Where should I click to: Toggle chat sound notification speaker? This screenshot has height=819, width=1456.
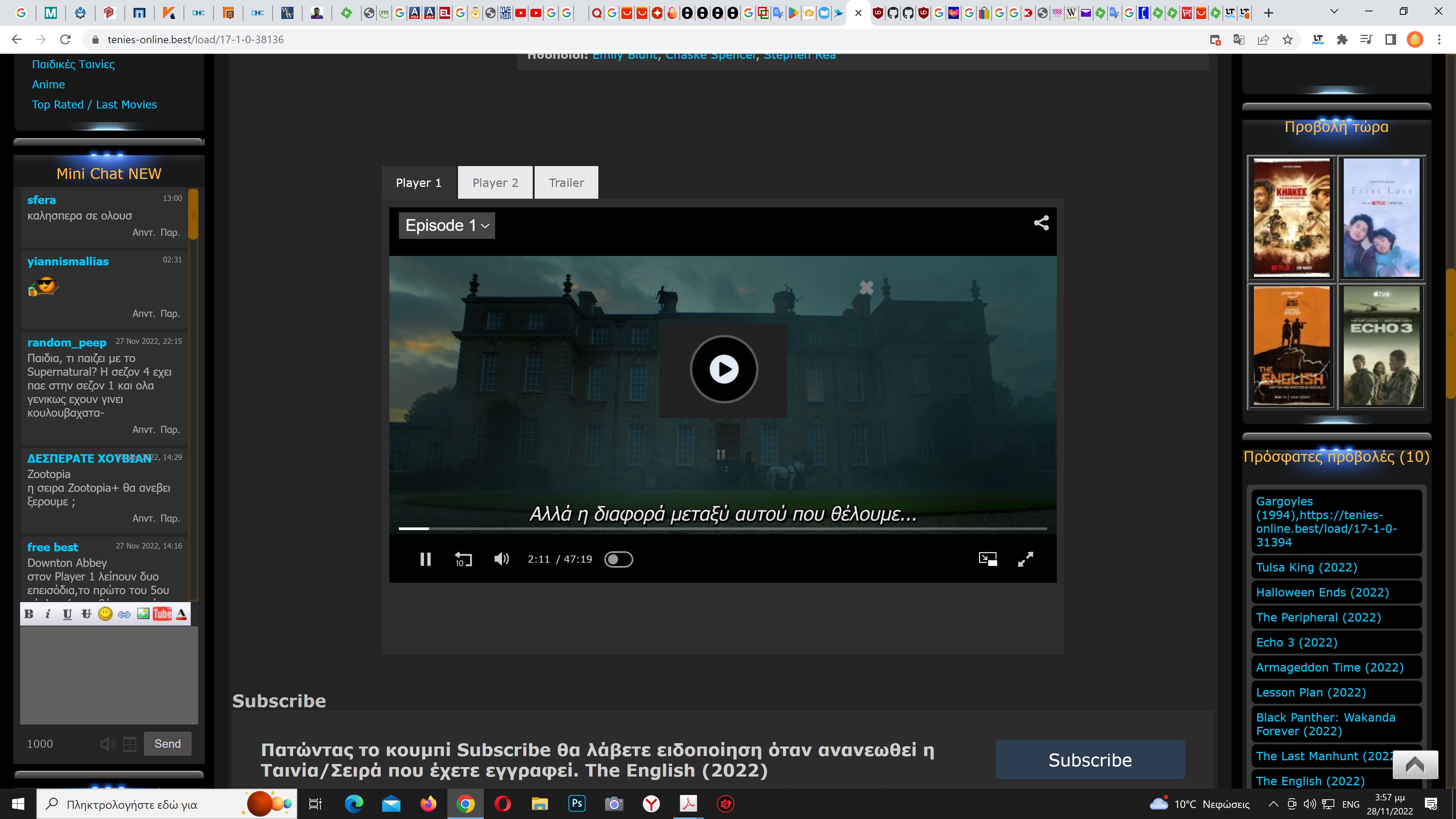107,744
